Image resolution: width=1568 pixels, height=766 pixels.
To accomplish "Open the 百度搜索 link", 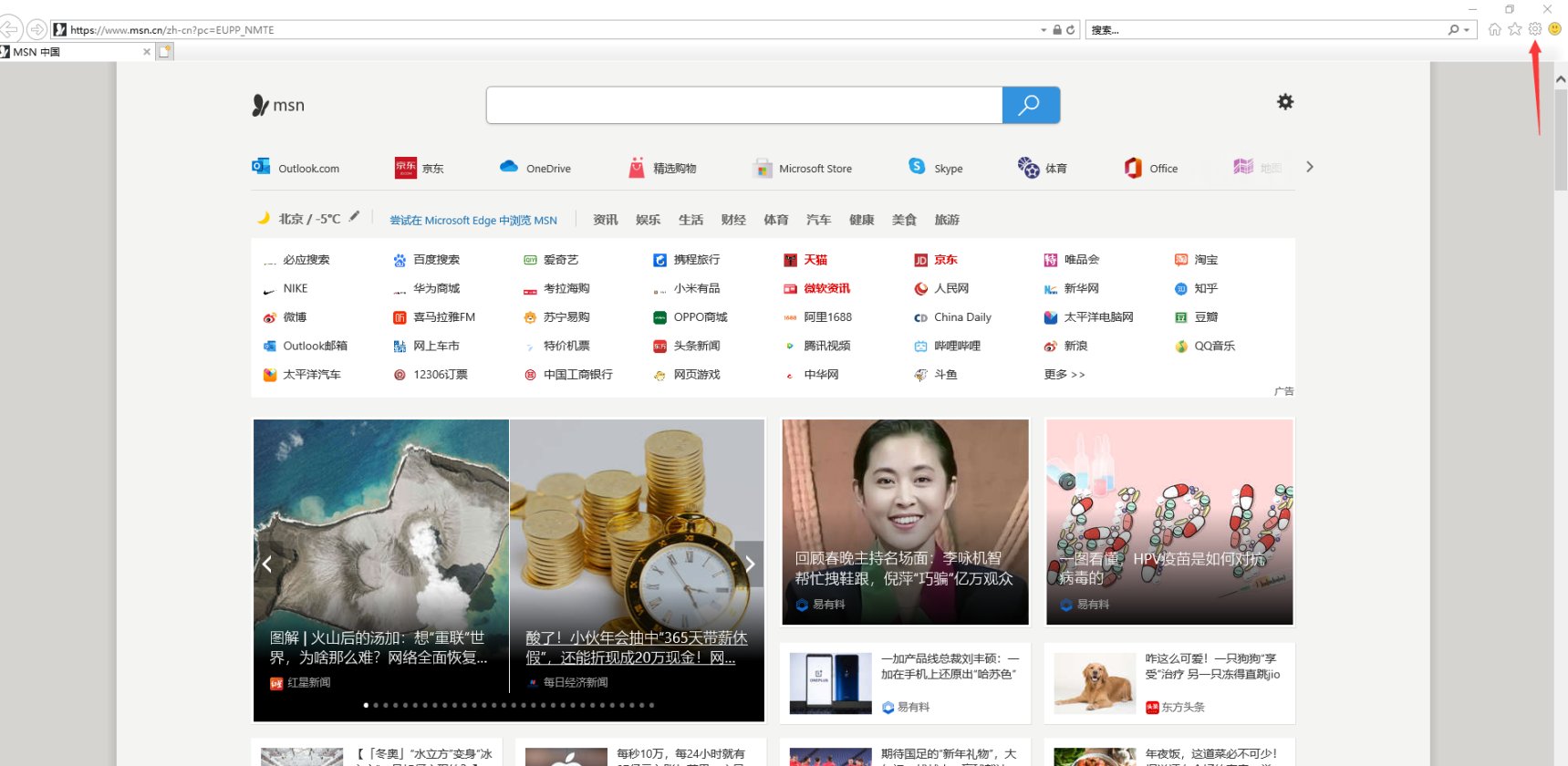I will tap(435, 260).
